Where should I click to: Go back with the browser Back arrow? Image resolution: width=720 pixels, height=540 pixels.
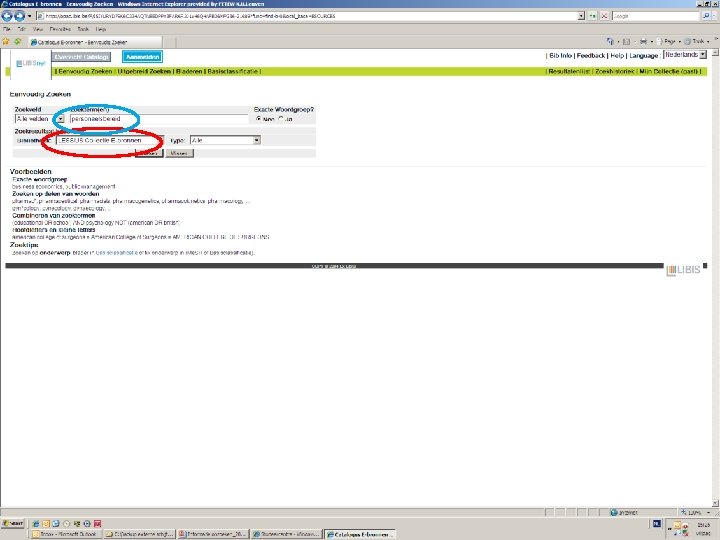(7, 16)
